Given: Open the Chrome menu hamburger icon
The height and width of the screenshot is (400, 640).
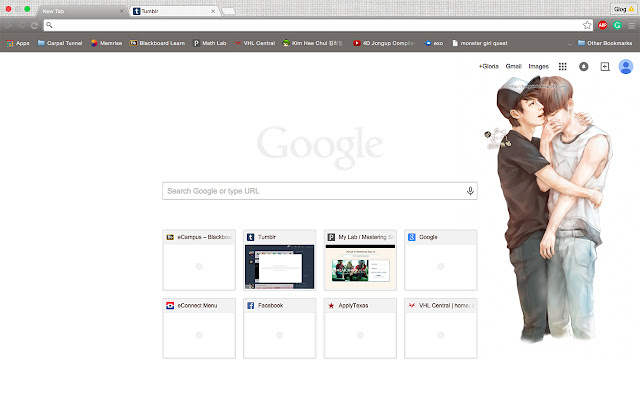Looking at the screenshot, I should [x=631, y=24].
